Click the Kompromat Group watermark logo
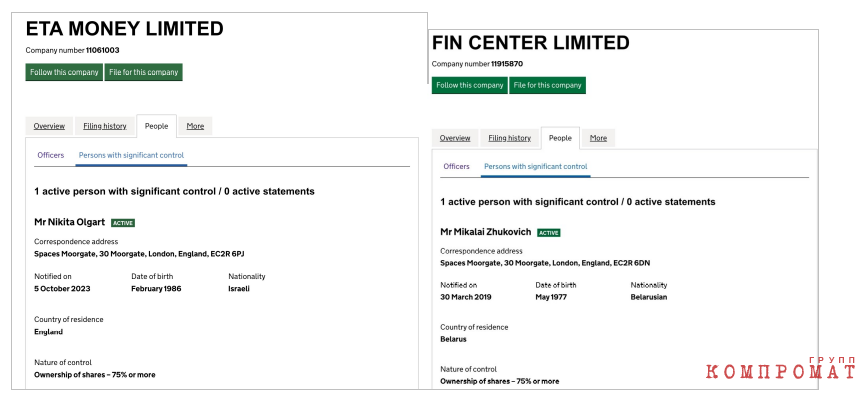The image size is (866, 399). [781, 368]
